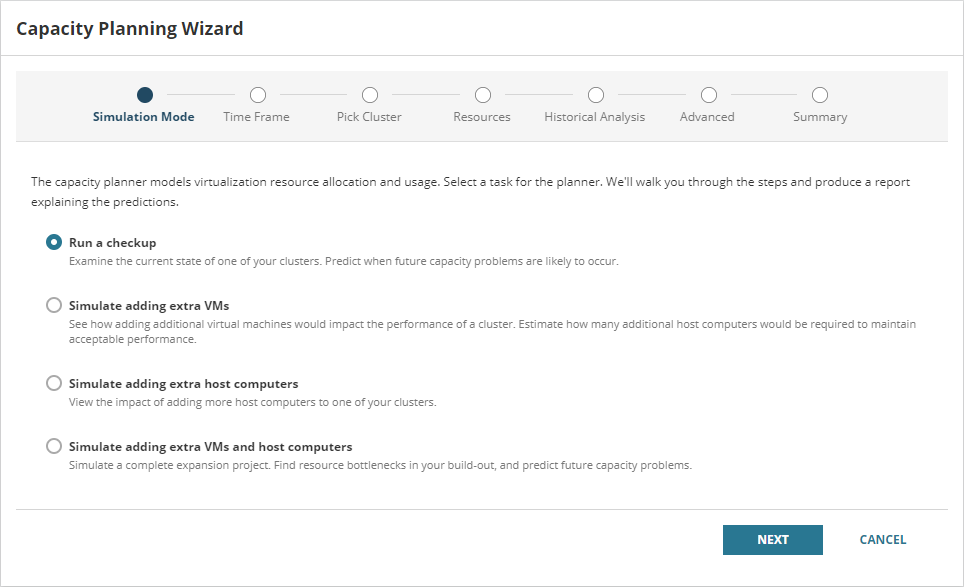Click the Advanced step circle
The width and height of the screenshot is (964, 587).
(707, 93)
